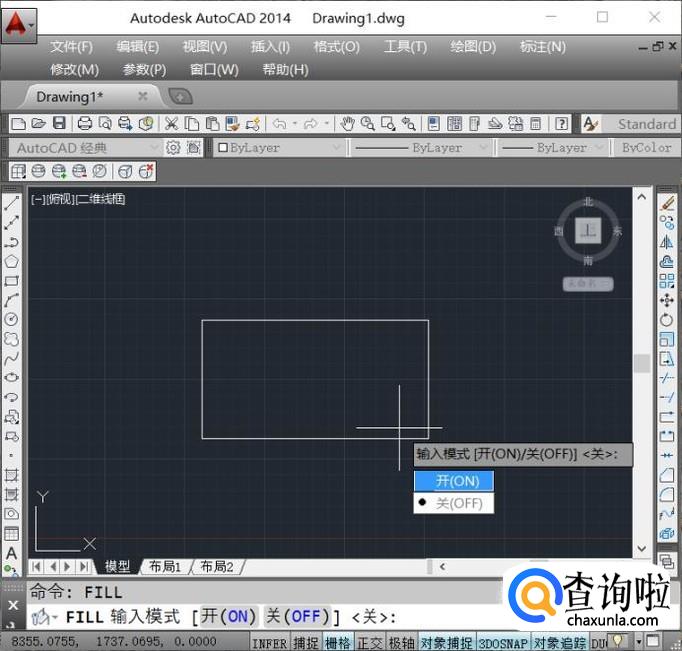Open the ByLayer linetype dropdown
682x651 pixels.
[x=421, y=148]
